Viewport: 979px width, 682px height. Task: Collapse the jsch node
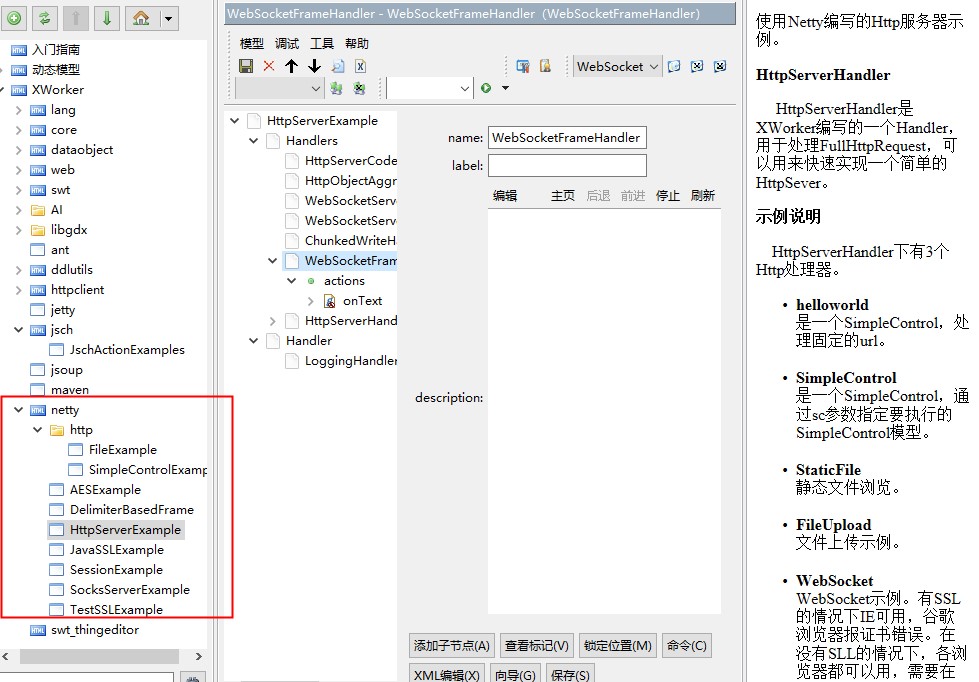18,330
